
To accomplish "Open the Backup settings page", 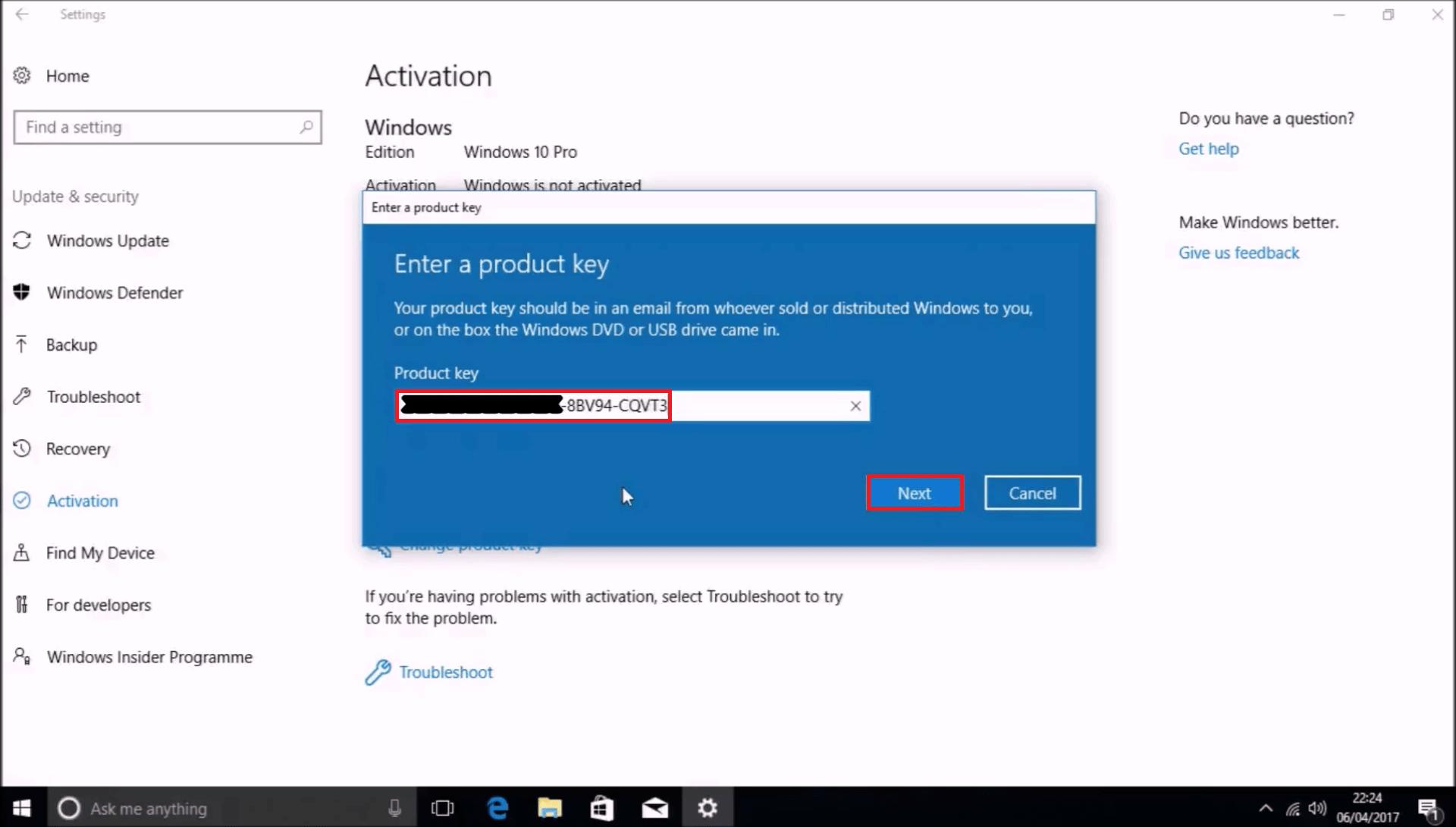I will [x=72, y=344].
